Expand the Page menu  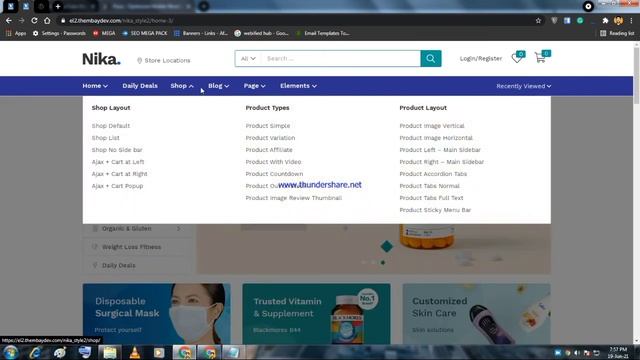click(x=254, y=86)
